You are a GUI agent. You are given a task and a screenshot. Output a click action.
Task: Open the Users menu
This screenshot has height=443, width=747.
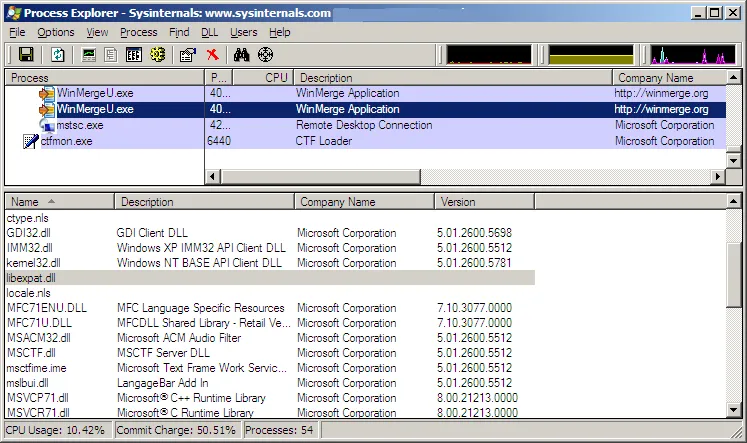[x=243, y=32]
